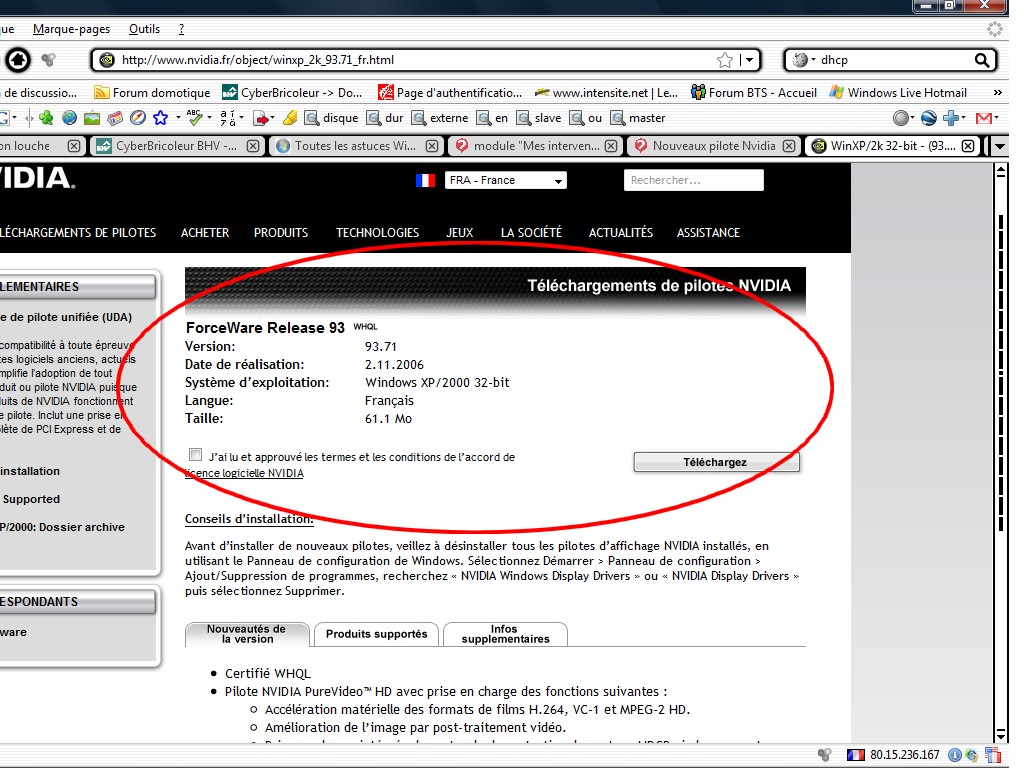Viewport: 1024px width, 768px height.
Task: Click the French flag icon beside IP address
Action: (856, 755)
